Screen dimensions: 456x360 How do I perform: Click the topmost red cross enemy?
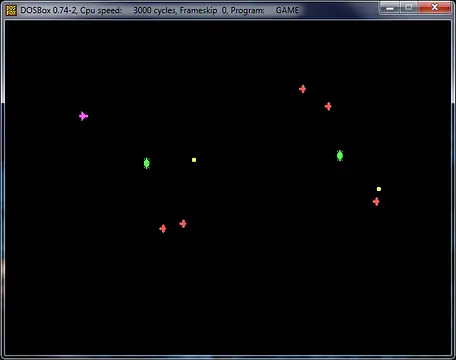tap(302, 89)
